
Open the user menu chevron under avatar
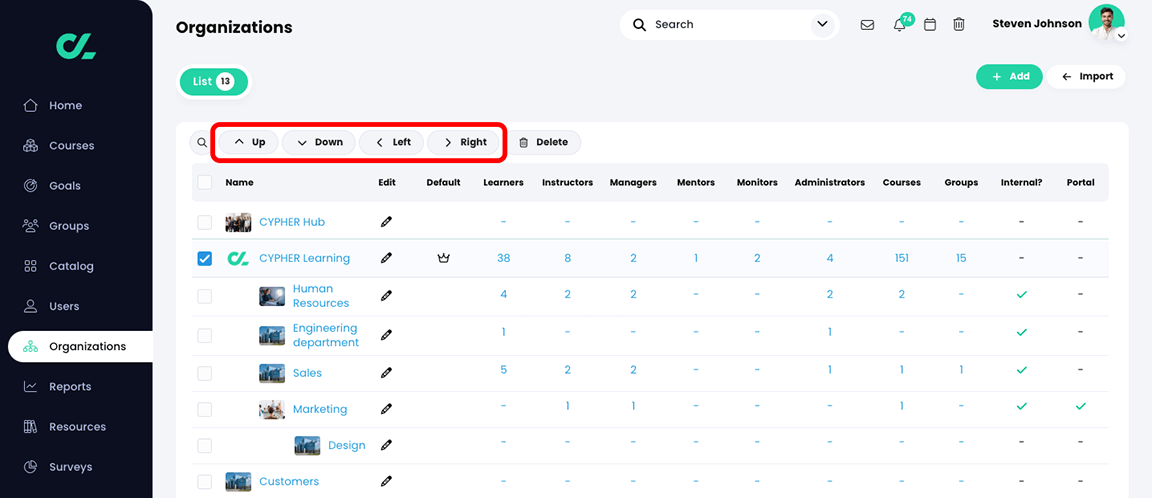(x=1121, y=36)
